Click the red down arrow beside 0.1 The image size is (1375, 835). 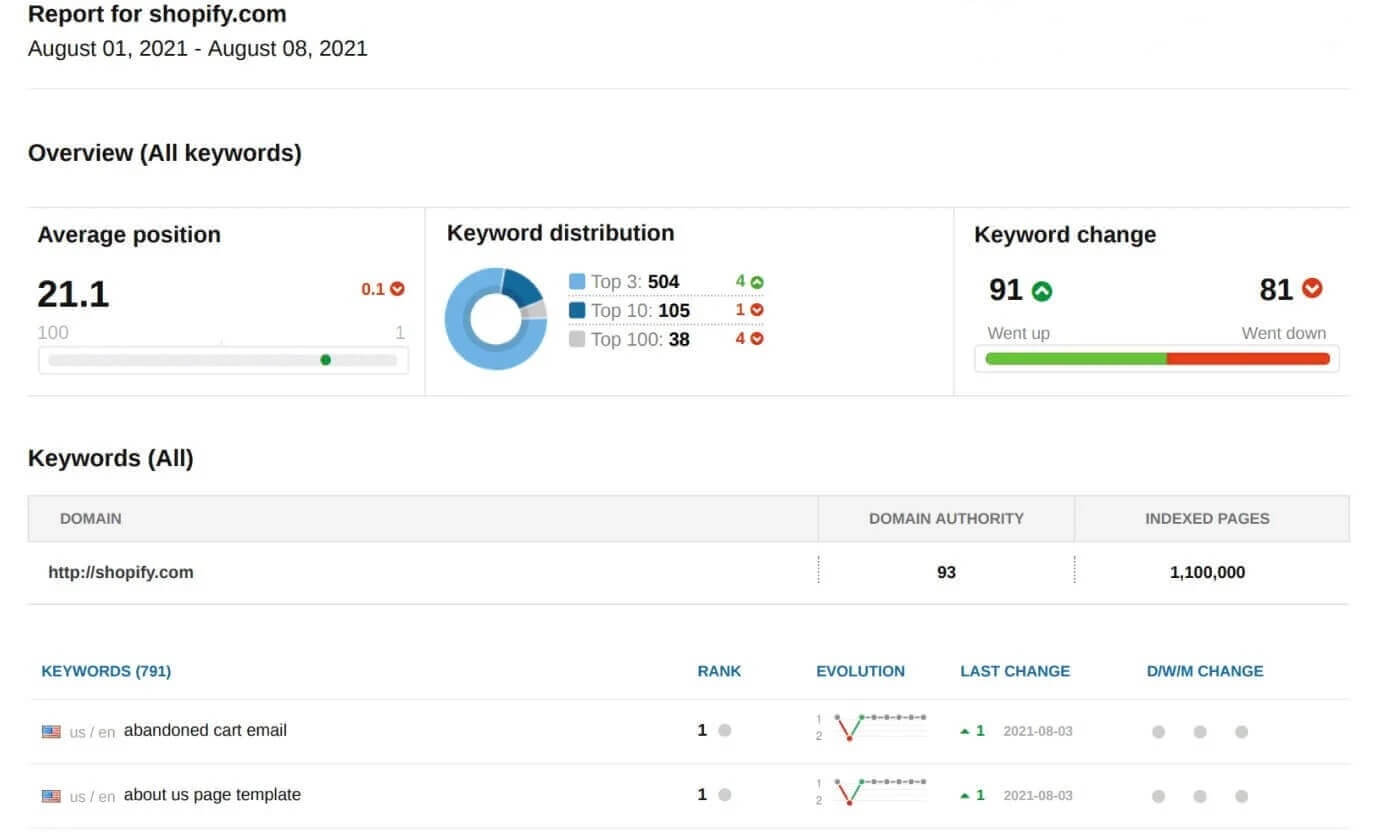[x=398, y=289]
